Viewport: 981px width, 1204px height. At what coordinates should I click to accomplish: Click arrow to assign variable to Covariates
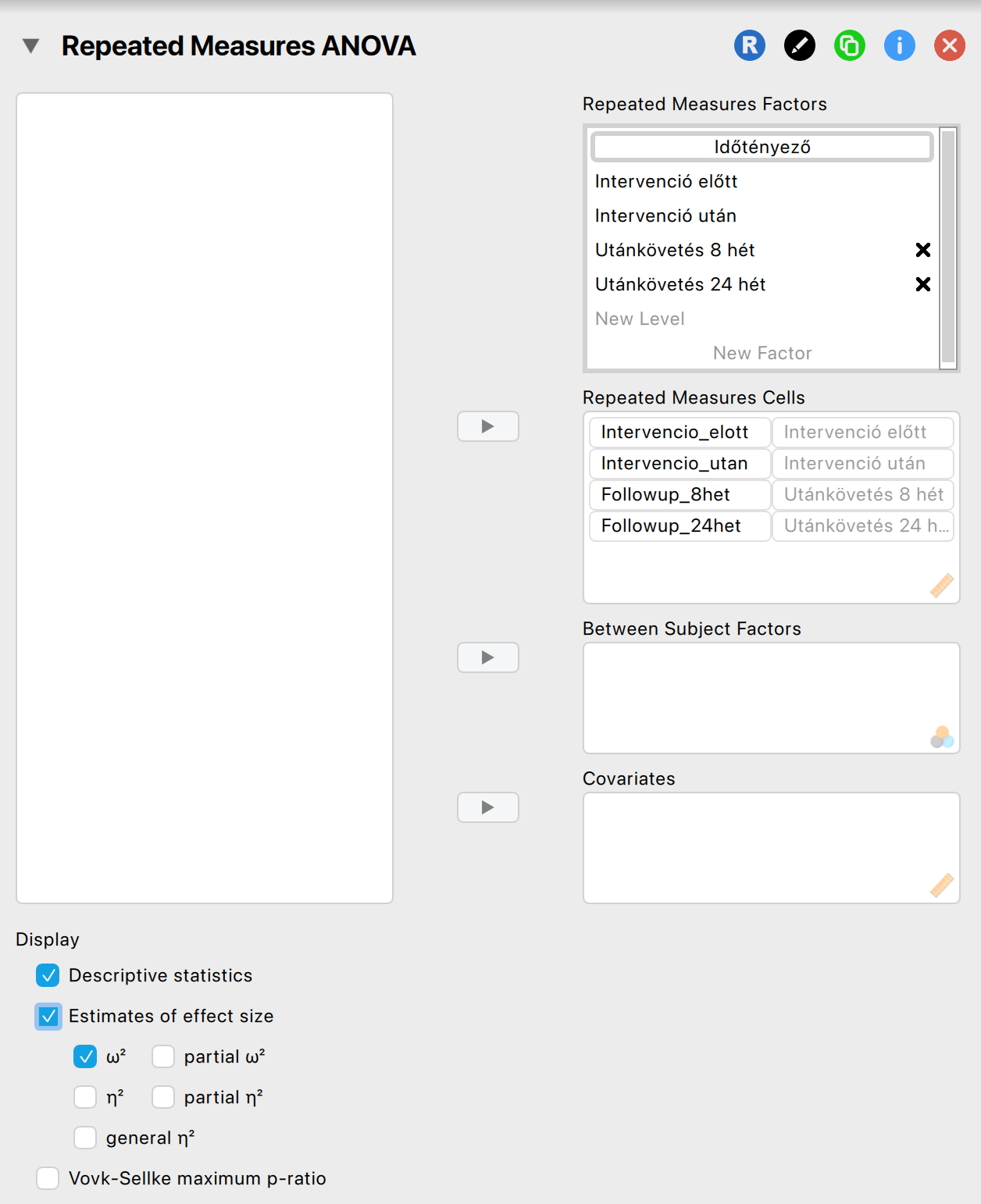[x=488, y=807]
